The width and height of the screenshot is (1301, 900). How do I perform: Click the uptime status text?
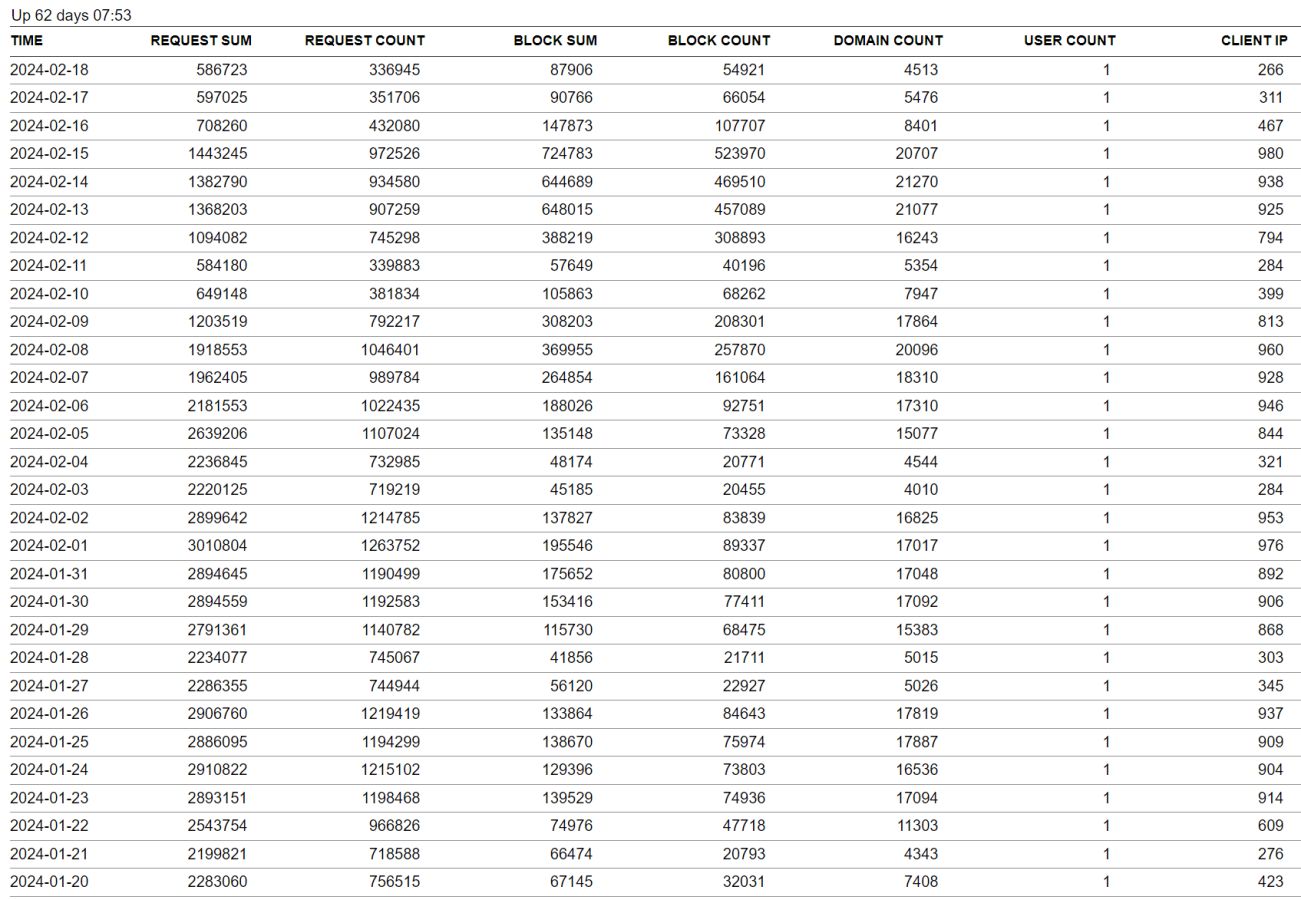70,15
